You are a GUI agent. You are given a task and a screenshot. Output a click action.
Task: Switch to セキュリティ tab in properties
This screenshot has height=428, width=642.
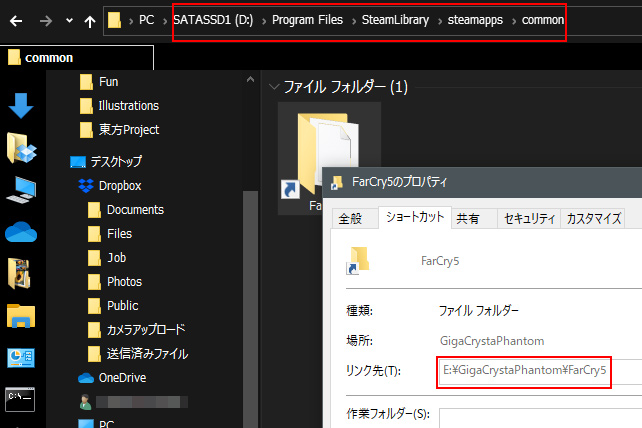click(529, 219)
